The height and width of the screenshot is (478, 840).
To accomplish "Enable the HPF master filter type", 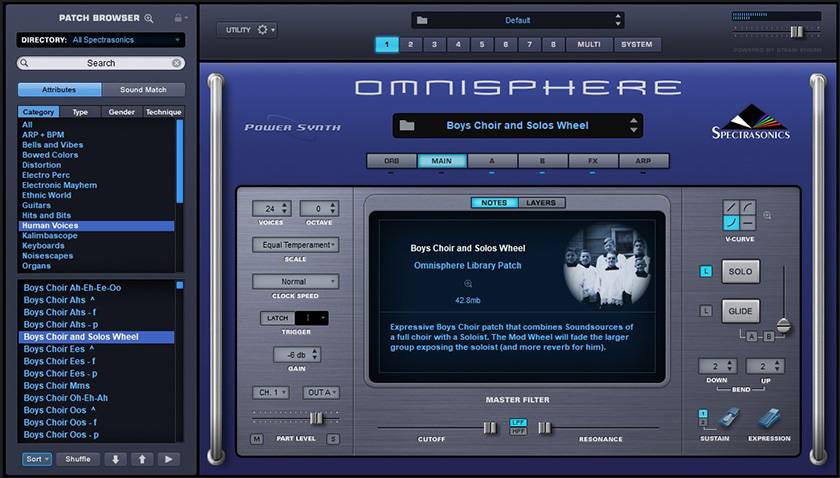I will (x=518, y=431).
